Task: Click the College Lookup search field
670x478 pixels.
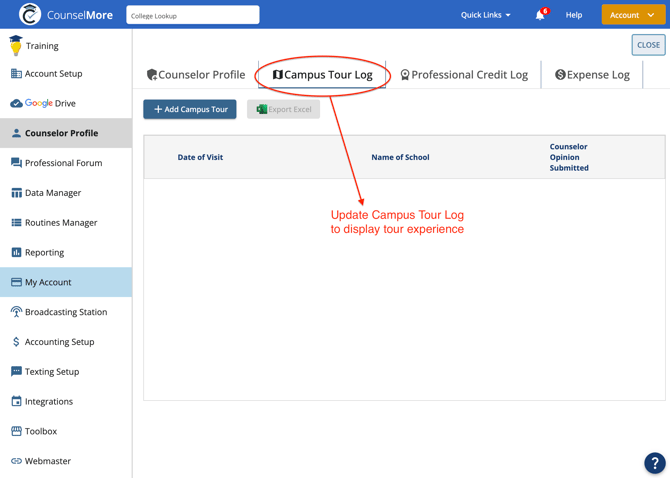Action: 193,15
